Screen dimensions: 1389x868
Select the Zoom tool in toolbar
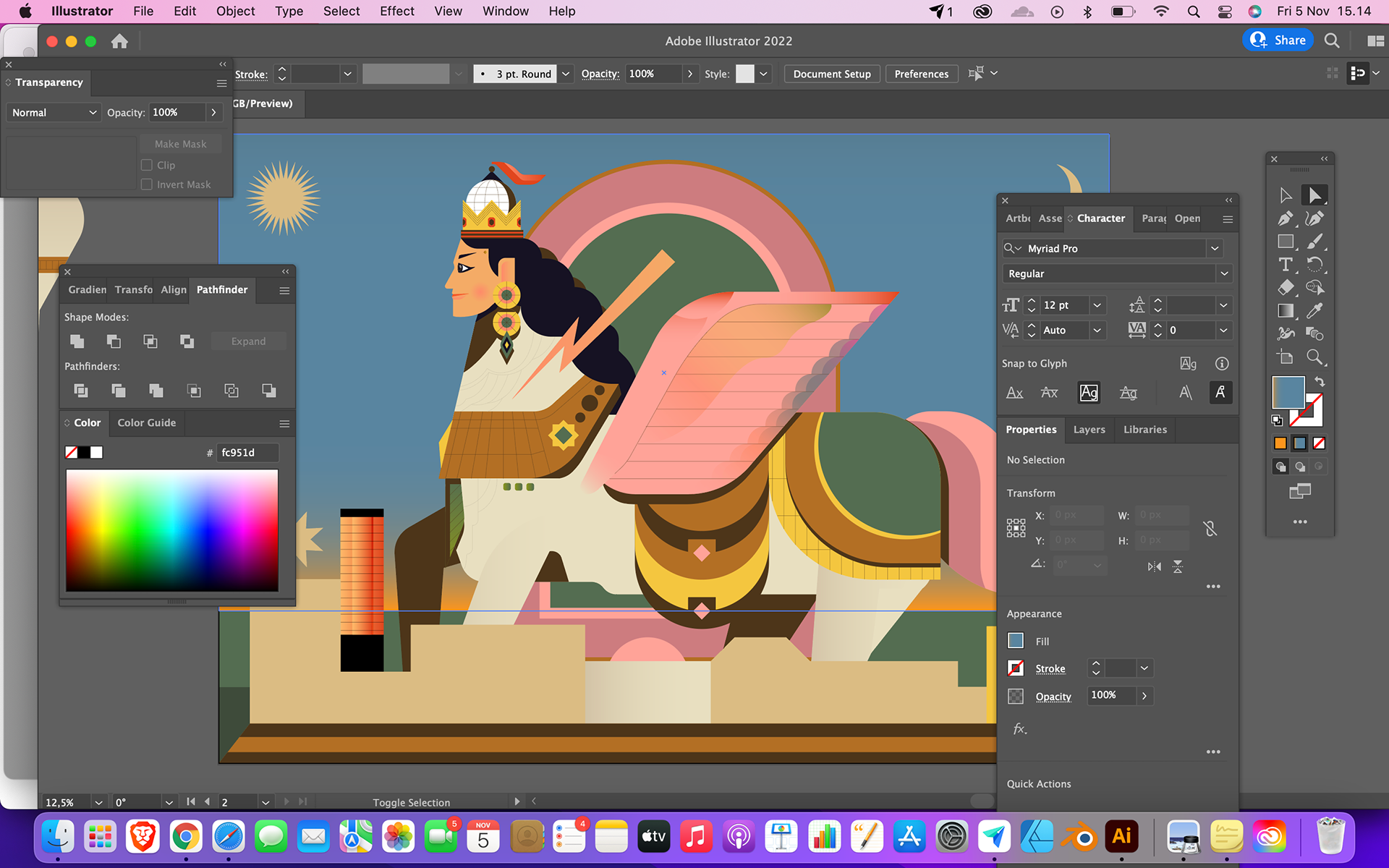pyautogui.click(x=1314, y=357)
